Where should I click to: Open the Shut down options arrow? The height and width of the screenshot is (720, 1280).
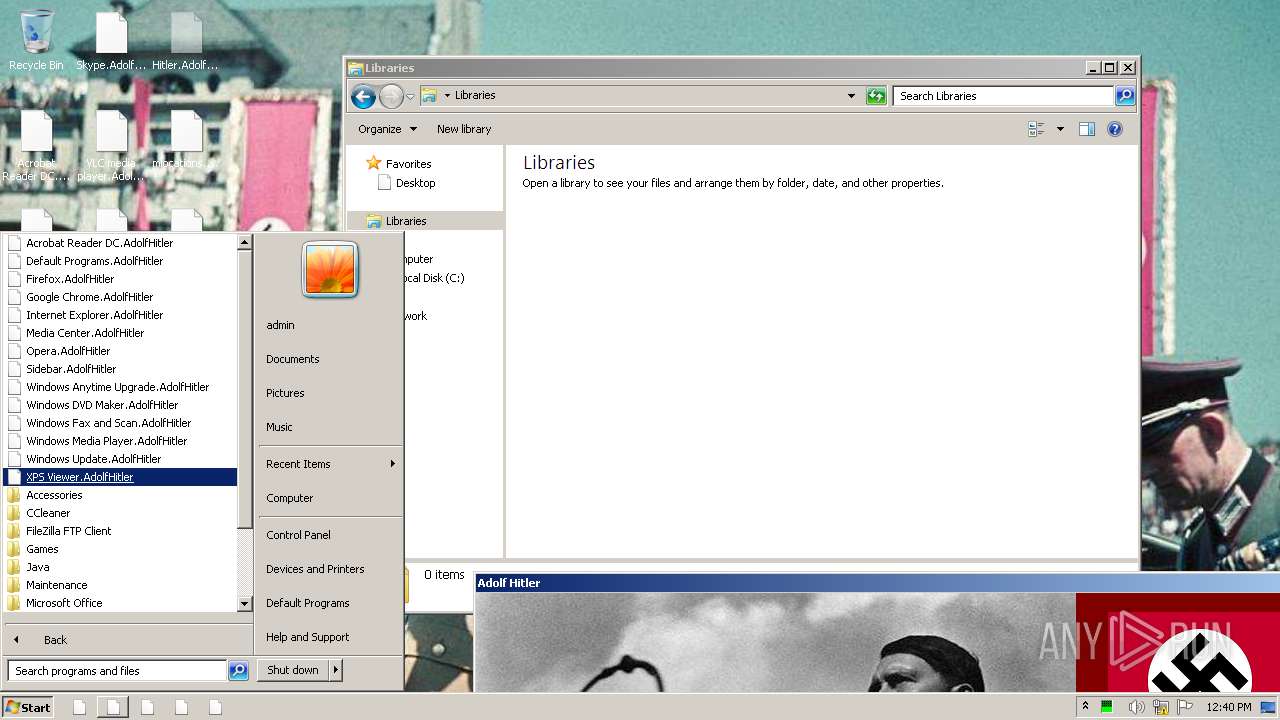(335, 670)
